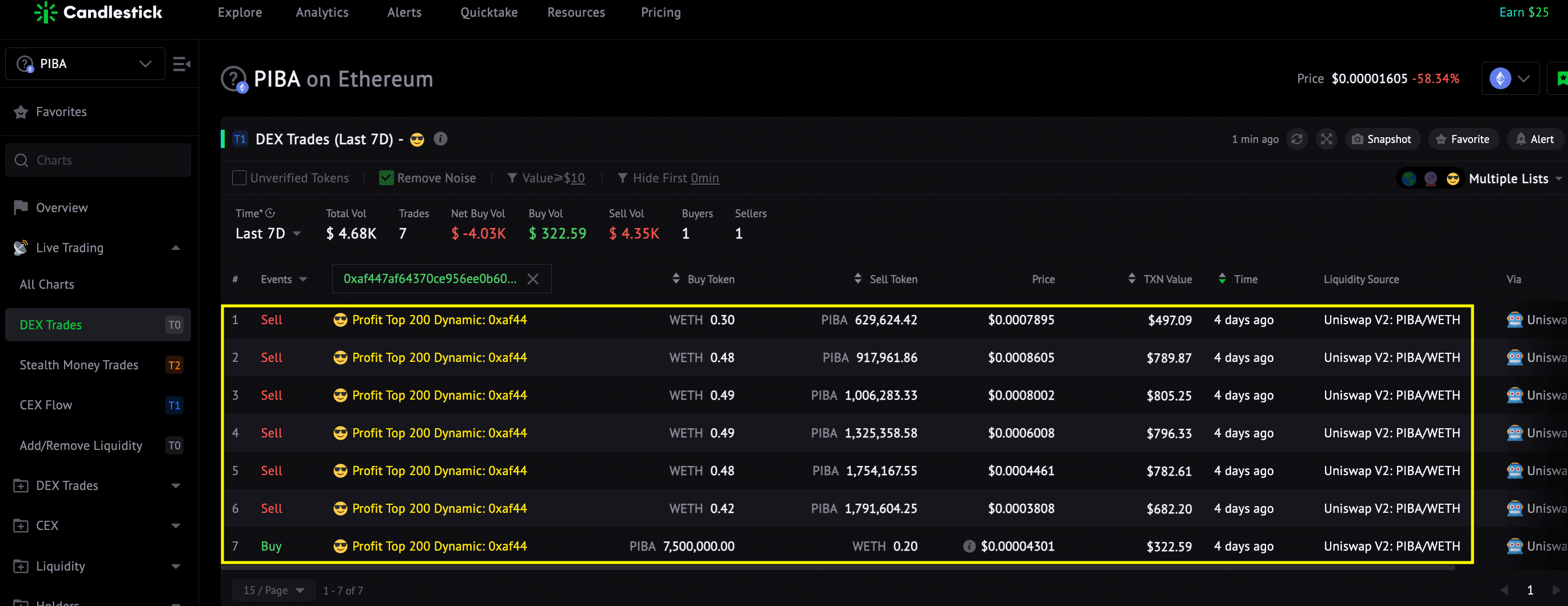
Task: Expand the chart to fullscreen
Action: pyautogui.click(x=1327, y=139)
